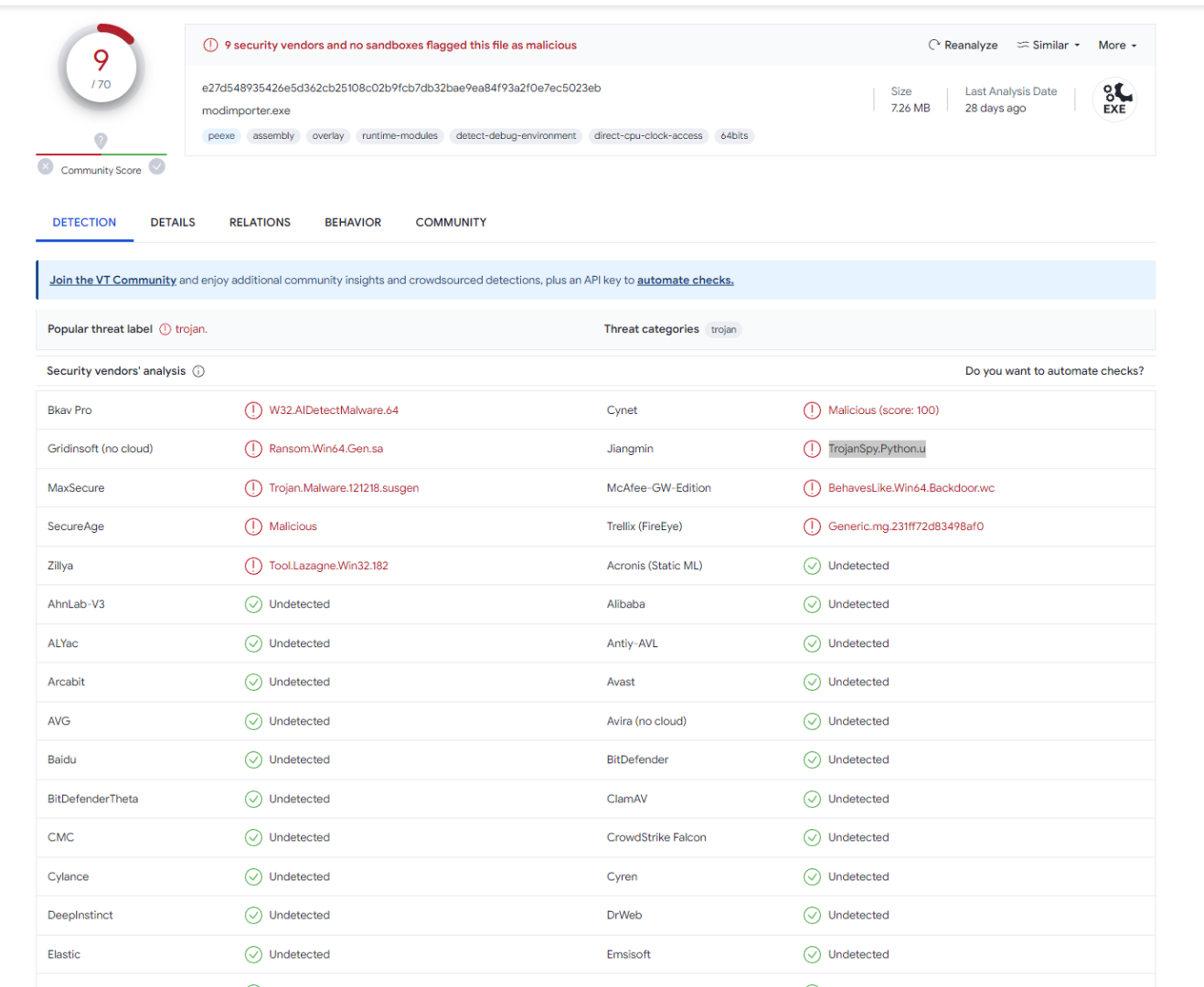Click the red alert icon in the malicious banner
The width and height of the screenshot is (1204, 987).
(x=210, y=45)
